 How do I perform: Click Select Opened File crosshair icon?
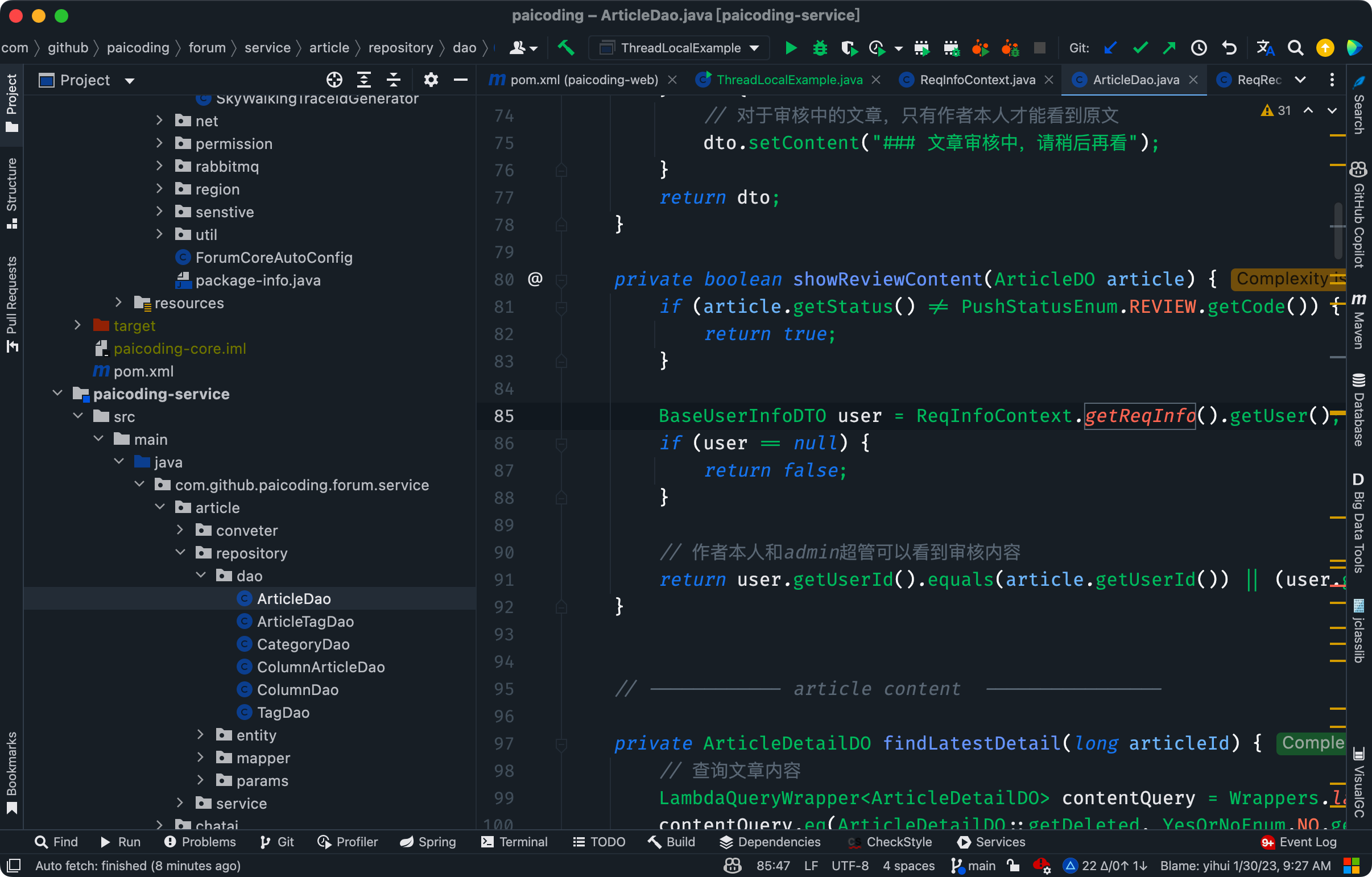coord(334,80)
